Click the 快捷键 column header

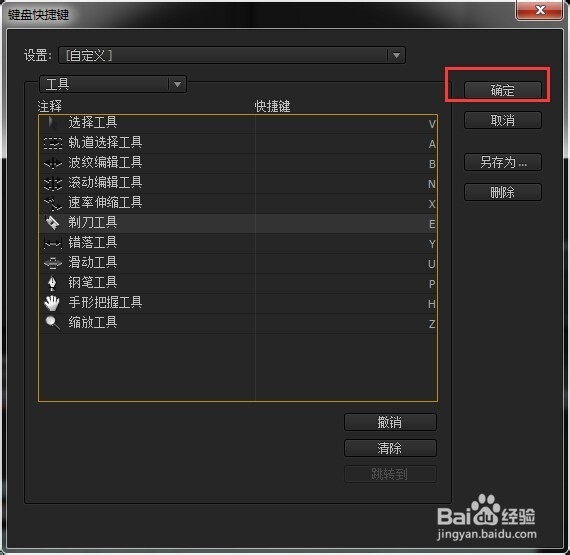pos(272,106)
